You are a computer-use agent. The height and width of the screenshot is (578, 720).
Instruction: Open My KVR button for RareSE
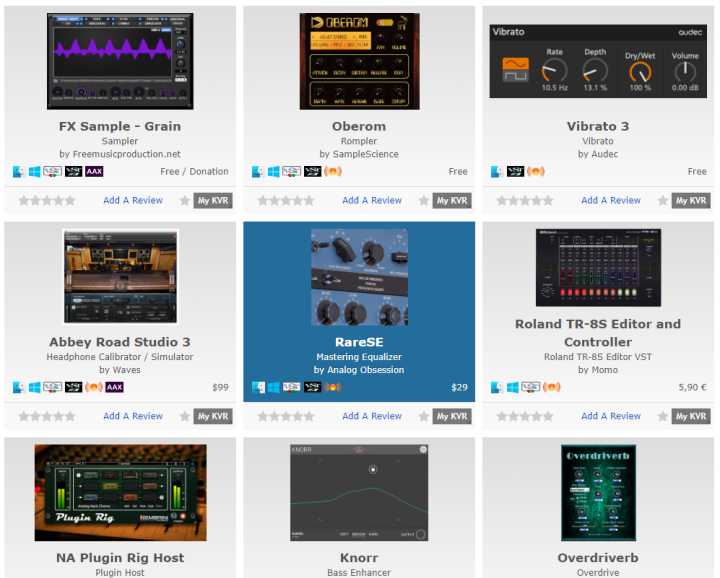pyautogui.click(x=452, y=416)
